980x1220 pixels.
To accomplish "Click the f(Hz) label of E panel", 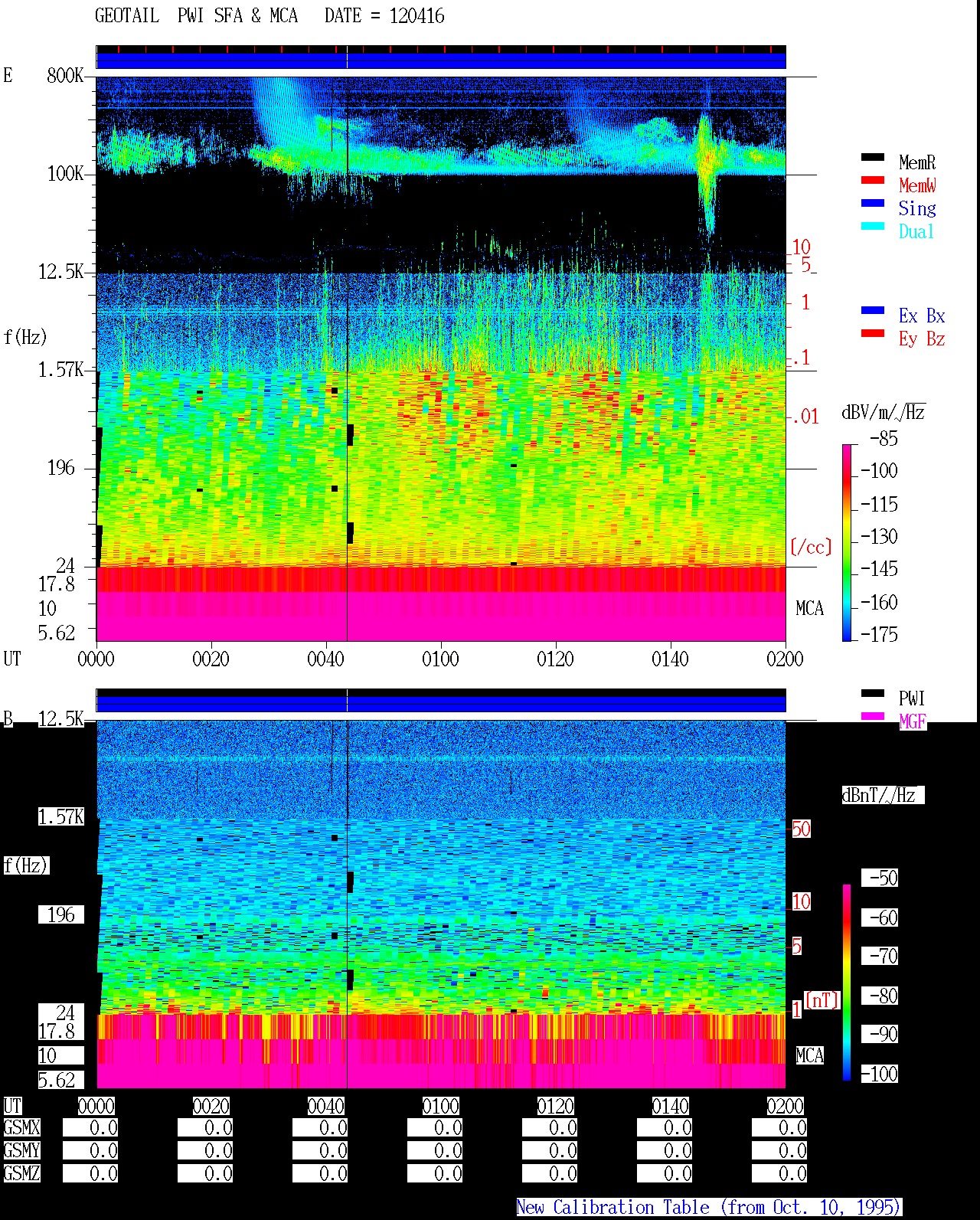I will [x=24, y=336].
